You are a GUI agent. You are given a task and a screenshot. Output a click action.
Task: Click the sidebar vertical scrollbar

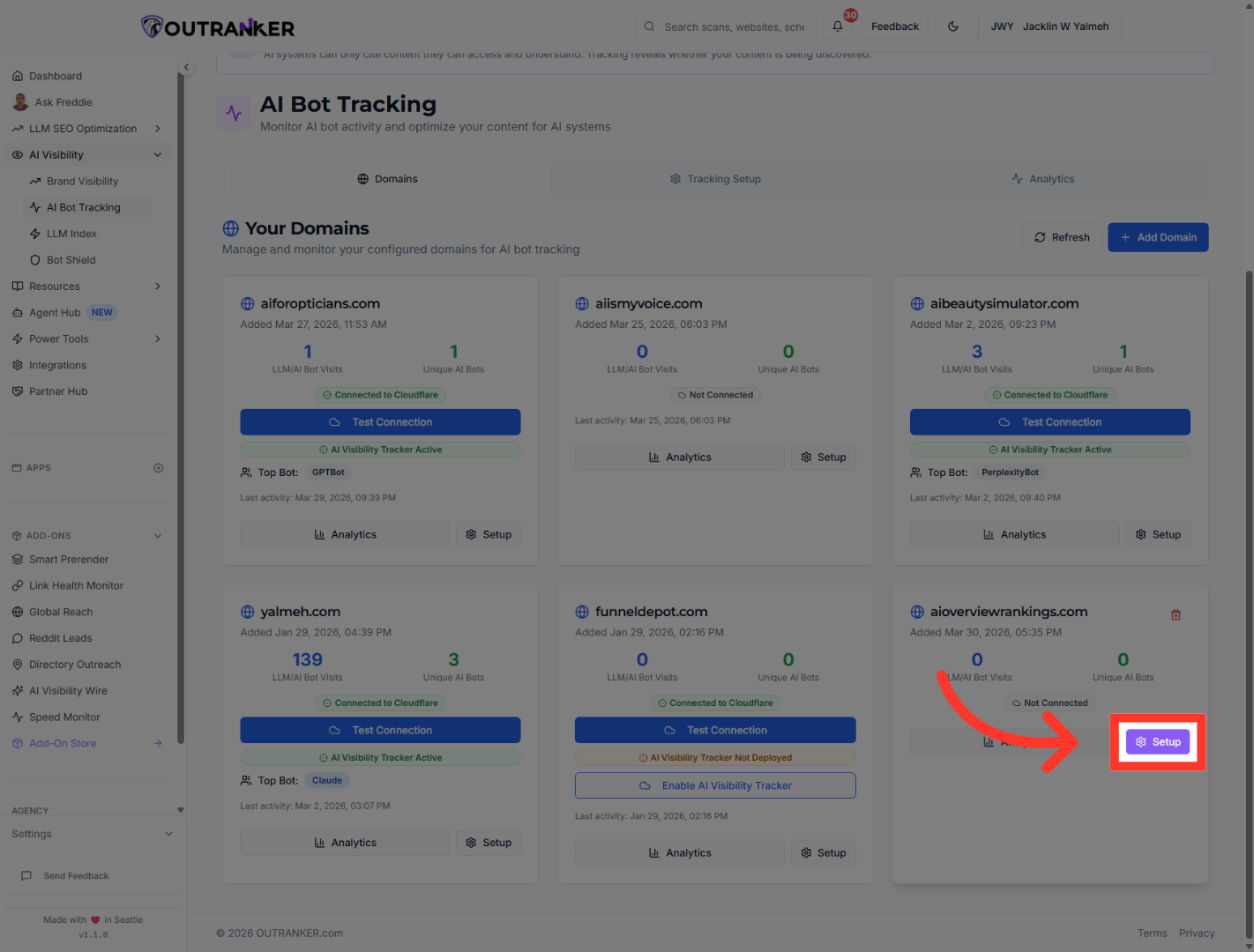(x=181, y=405)
